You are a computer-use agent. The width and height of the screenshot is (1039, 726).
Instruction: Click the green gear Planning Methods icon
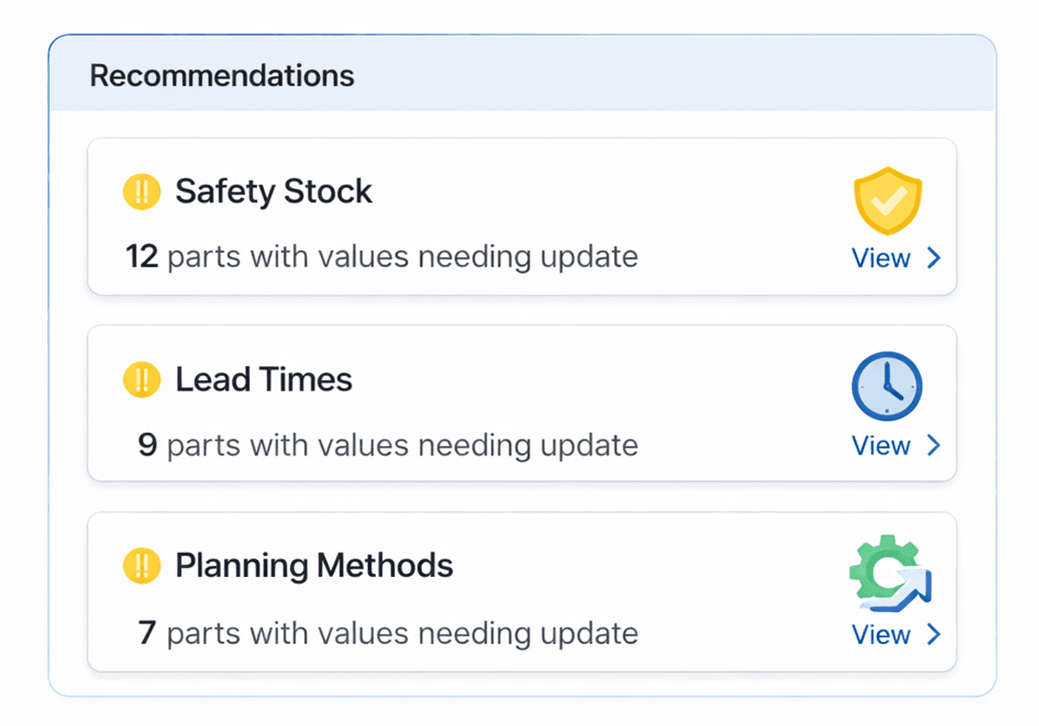click(x=889, y=574)
